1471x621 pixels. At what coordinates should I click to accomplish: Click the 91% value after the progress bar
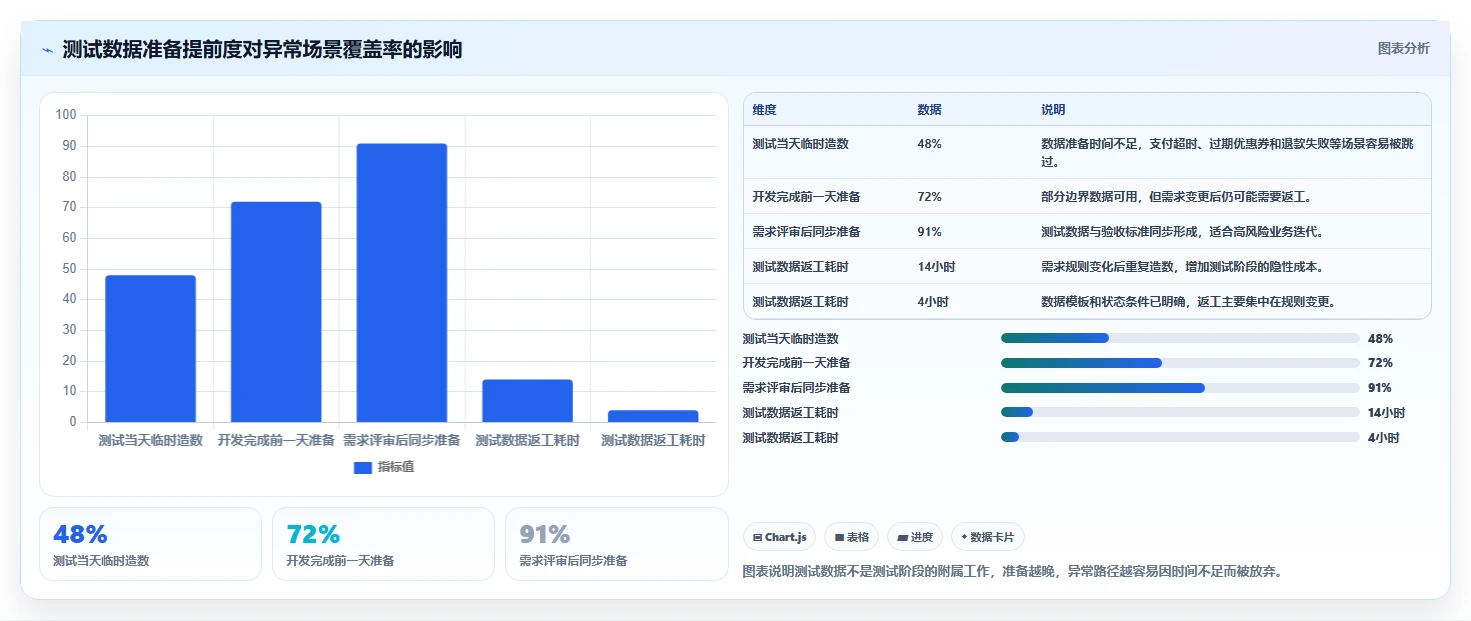pos(1380,388)
